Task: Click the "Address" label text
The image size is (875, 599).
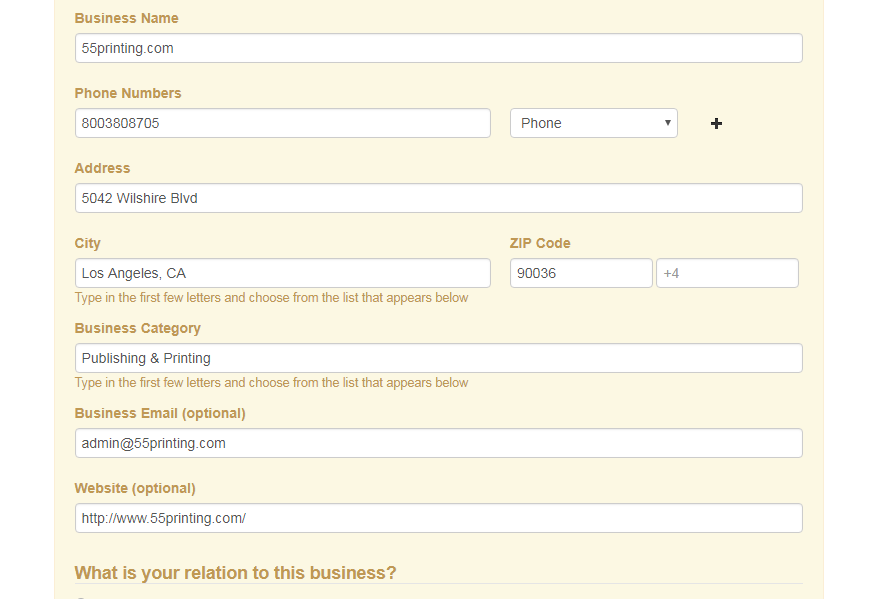Action: (x=102, y=168)
